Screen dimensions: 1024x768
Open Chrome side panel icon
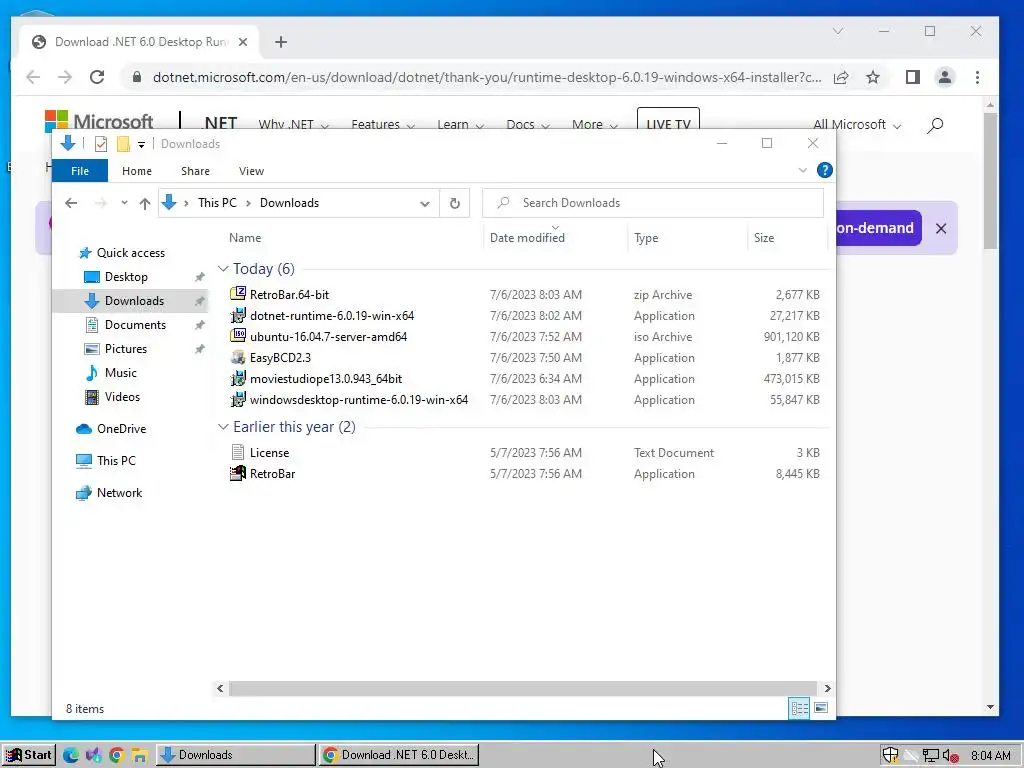(x=913, y=77)
